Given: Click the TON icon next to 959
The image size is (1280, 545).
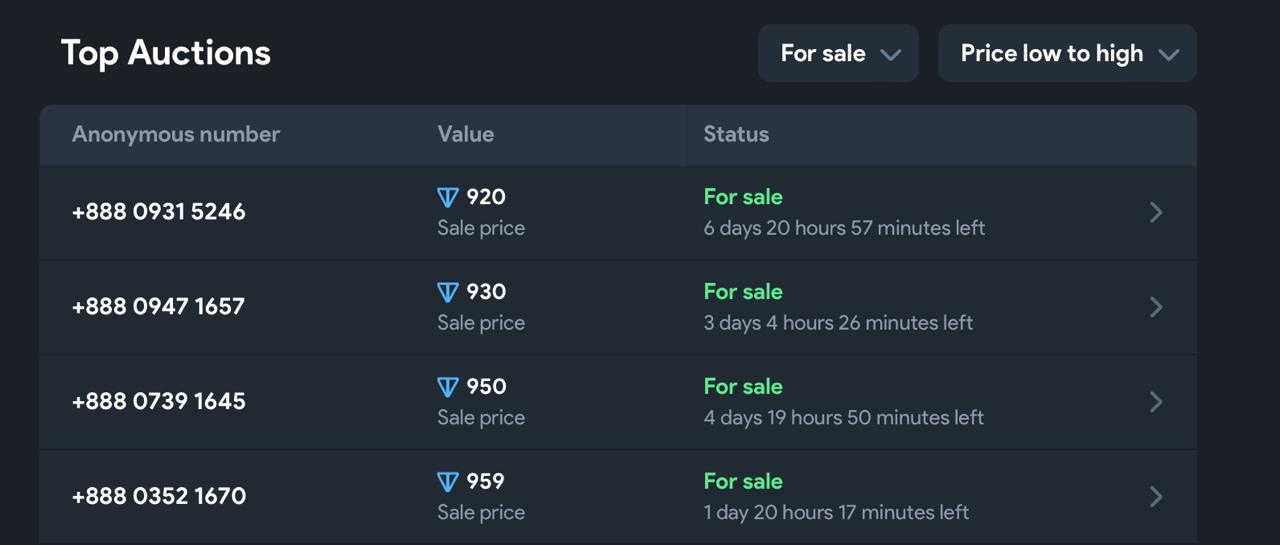Looking at the screenshot, I should click(448, 482).
